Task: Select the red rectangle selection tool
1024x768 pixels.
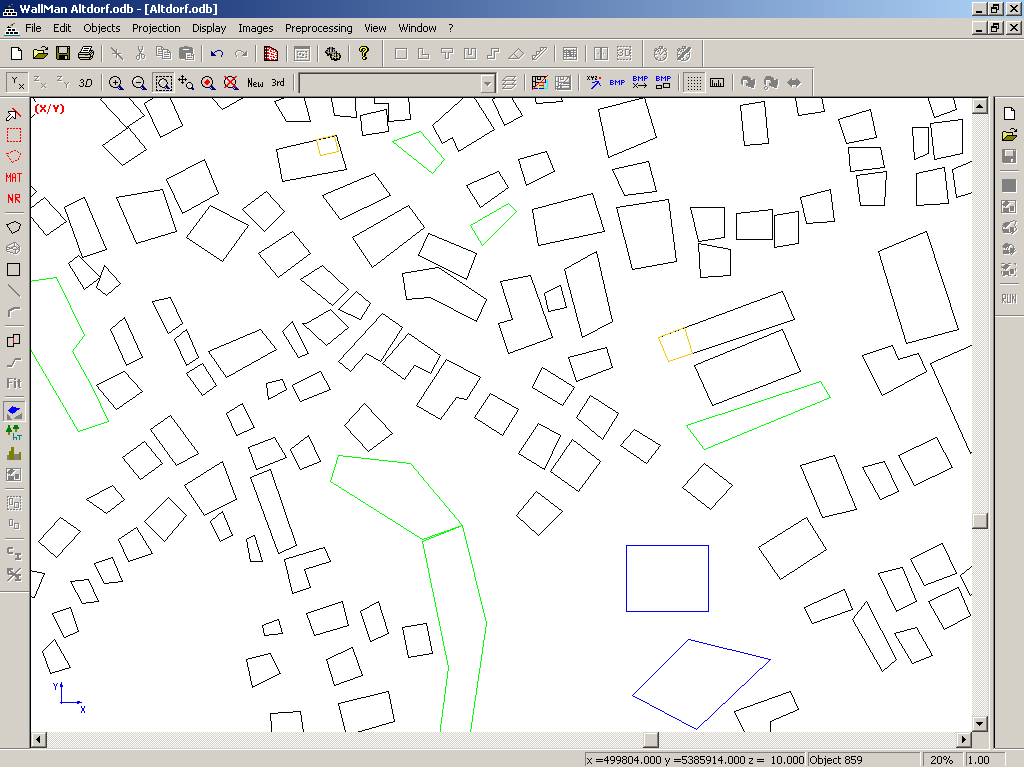Action: point(14,135)
